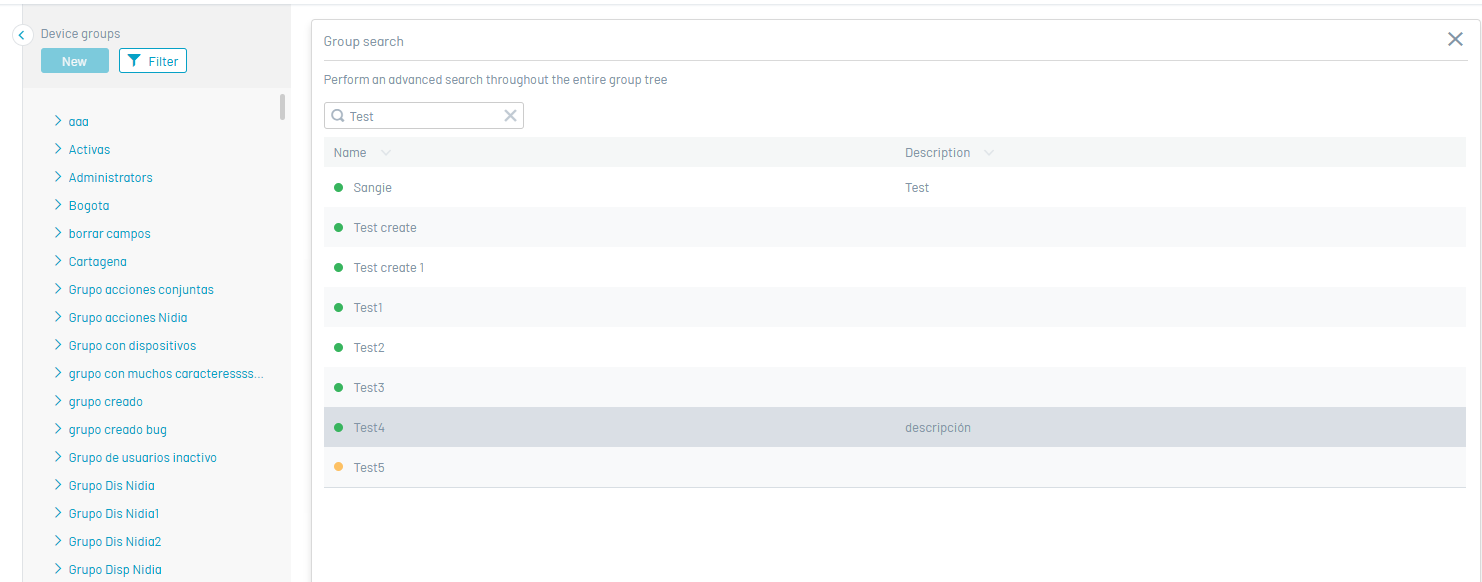
Task: Click the green status dot beside Test4
Action: tap(338, 427)
